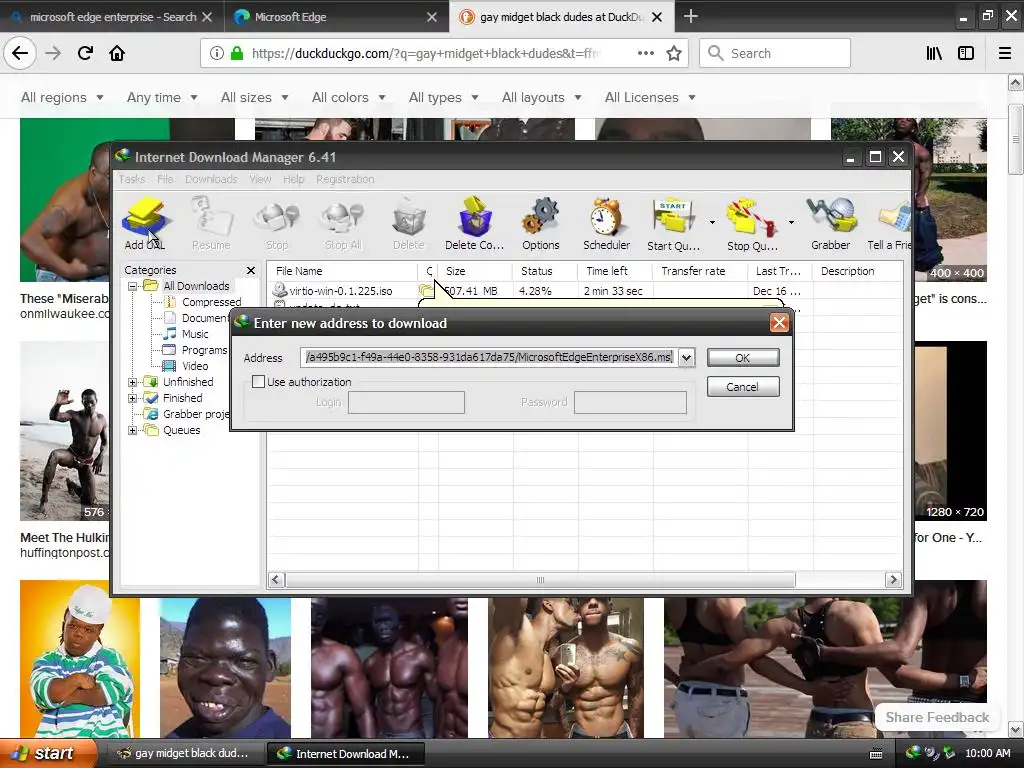Select the Firefox taskbar item
Image resolution: width=1024 pixels, height=768 pixels.
(x=184, y=754)
